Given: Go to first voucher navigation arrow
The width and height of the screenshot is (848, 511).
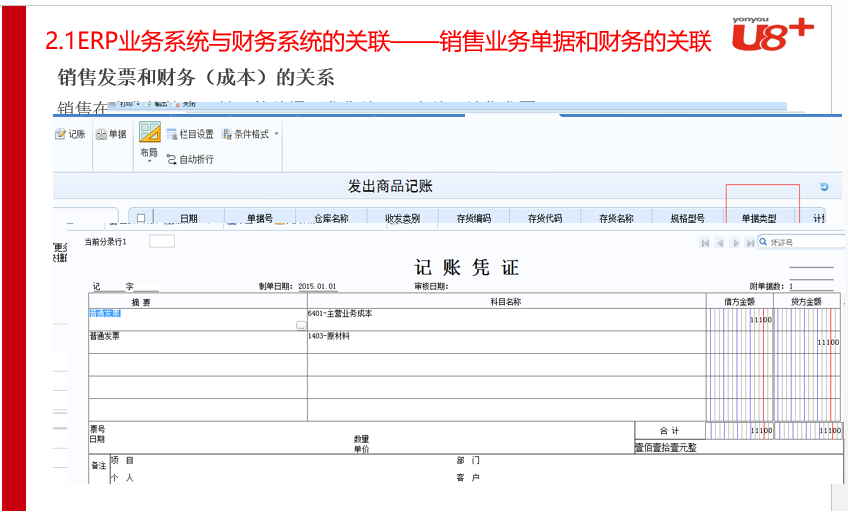Looking at the screenshot, I should (705, 242).
